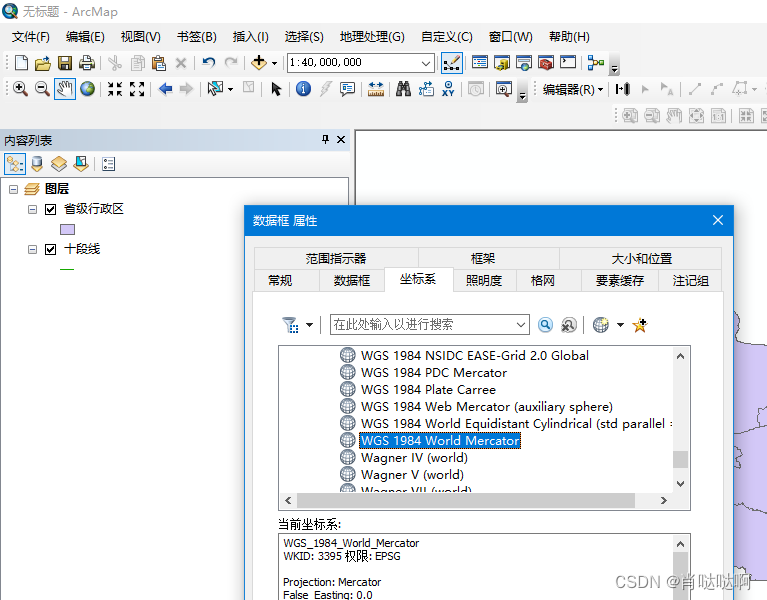The height and width of the screenshot is (600, 767).
Task: Collapse the 省级行政区 layer node
Action: (x=32, y=209)
